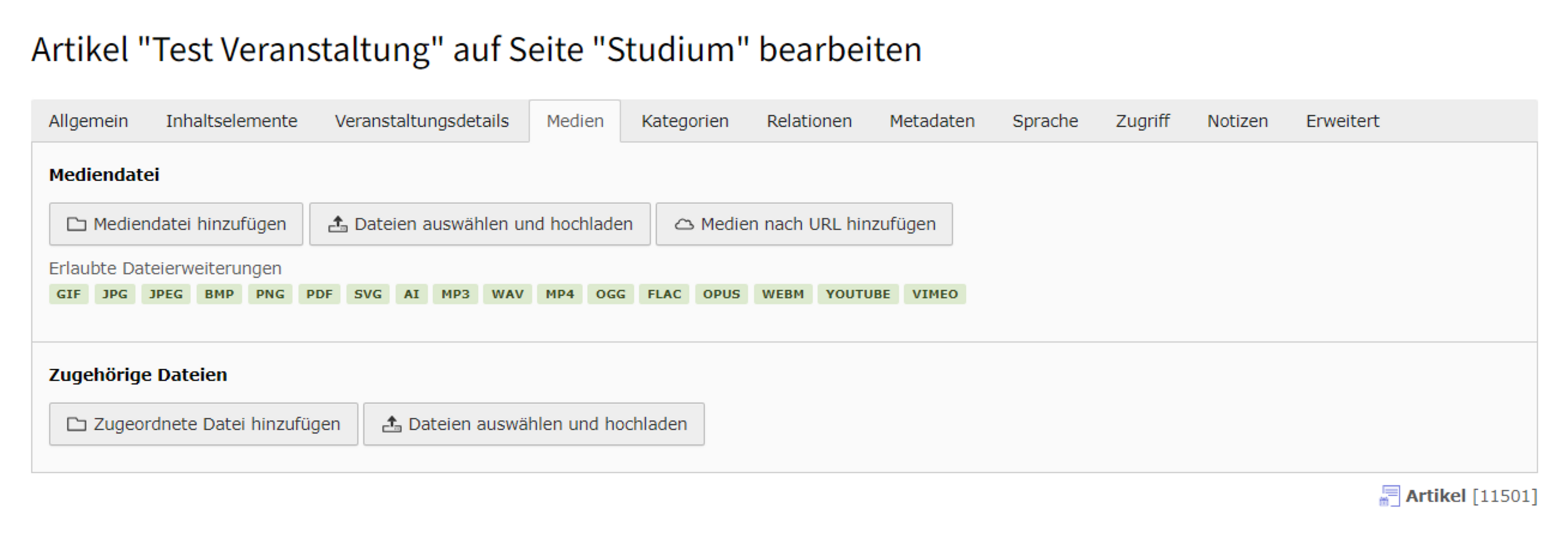Click the WAV extension badge
This screenshot has height=551, width=1568.
[x=508, y=294]
